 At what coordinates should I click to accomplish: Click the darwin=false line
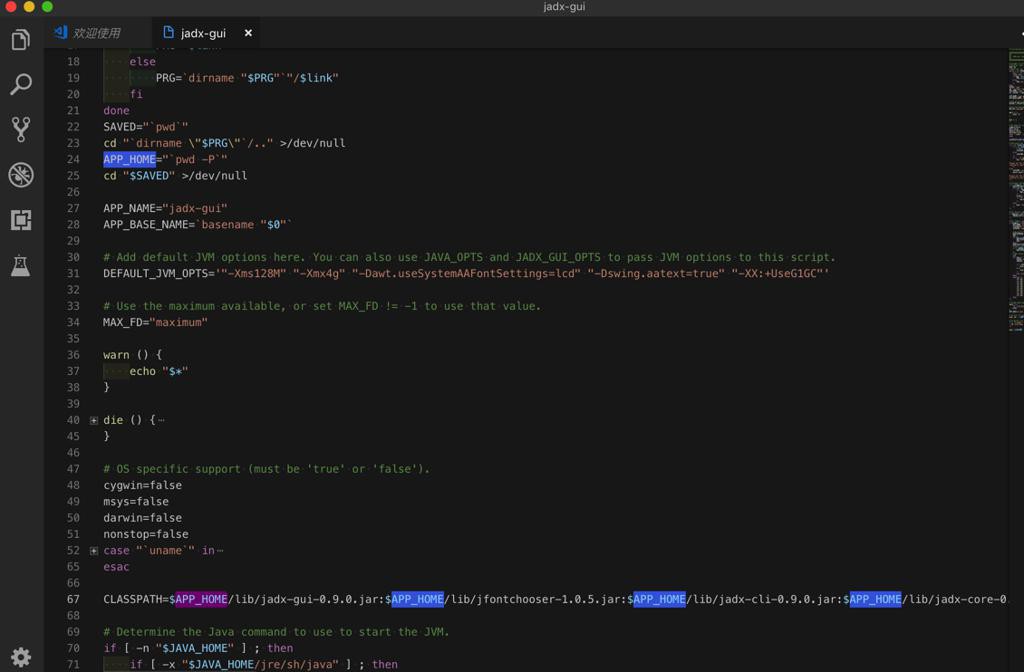tap(142, 518)
